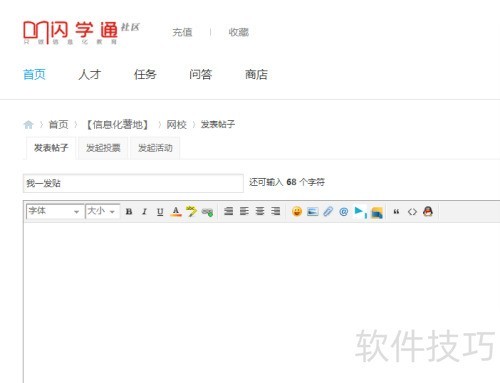Click the 闪学通 社区 logo
500x383 pixels.
[x=81, y=33]
